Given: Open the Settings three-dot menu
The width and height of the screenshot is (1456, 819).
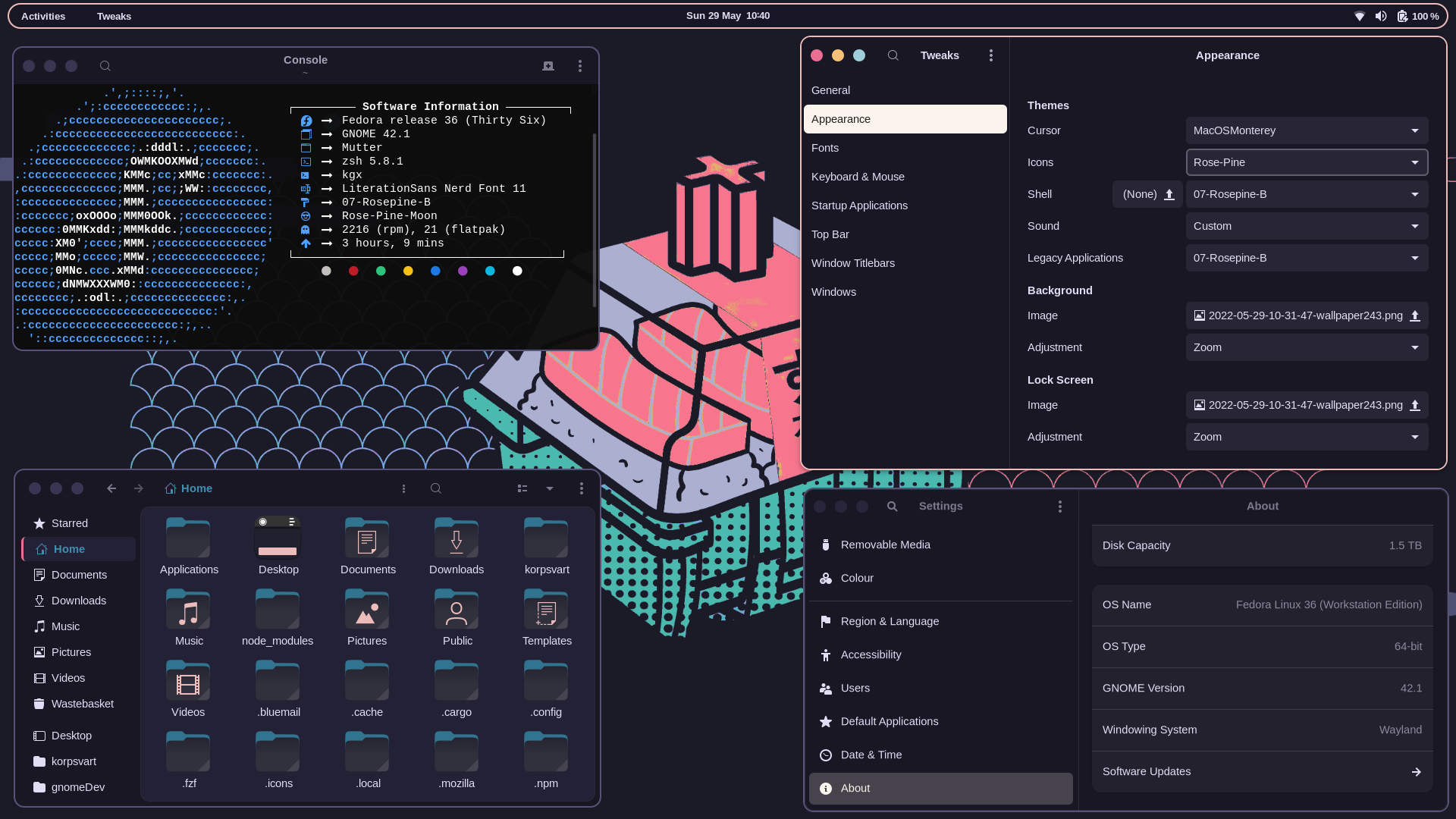Looking at the screenshot, I should coord(1060,506).
